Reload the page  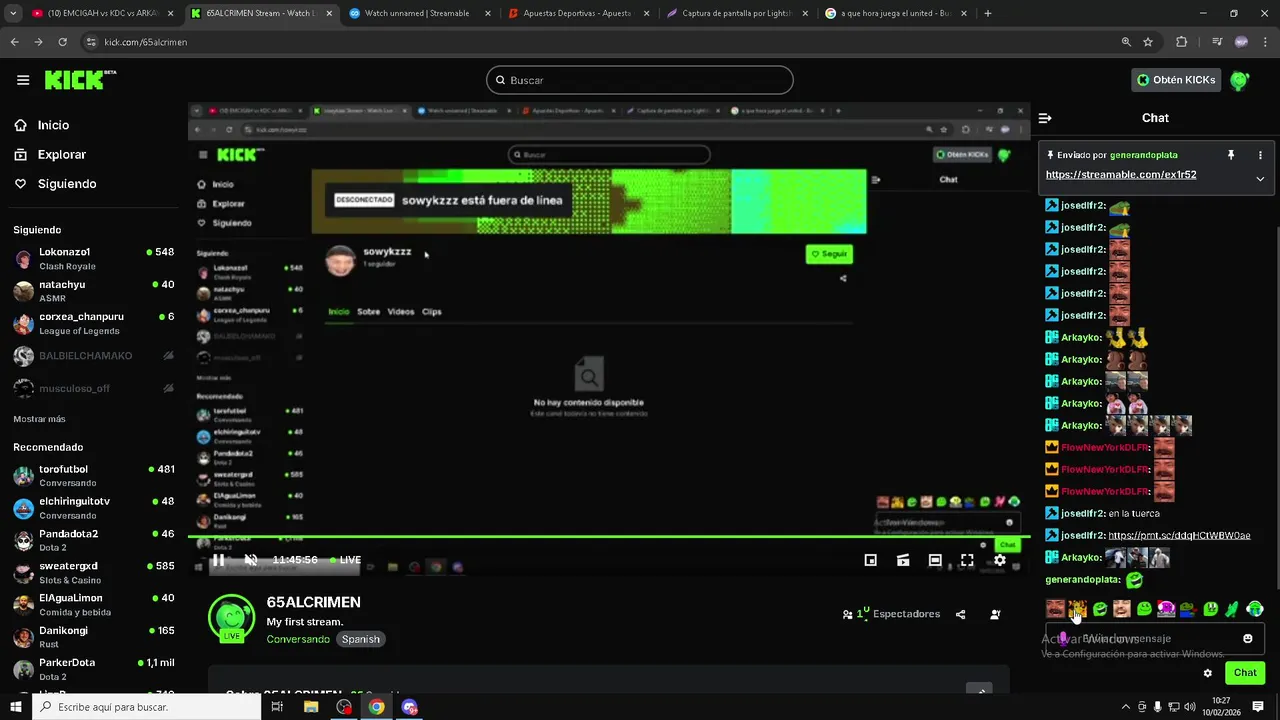(x=63, y=42)
